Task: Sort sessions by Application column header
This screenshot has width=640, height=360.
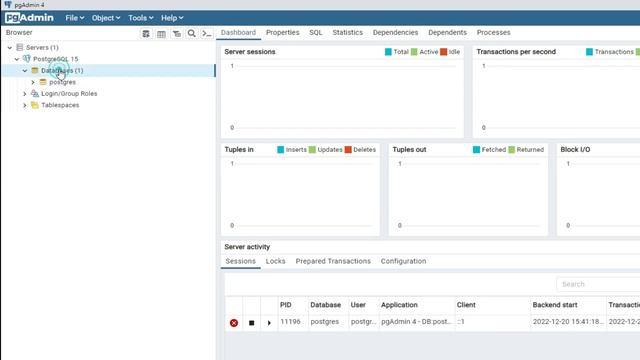Action: [399, 305]
